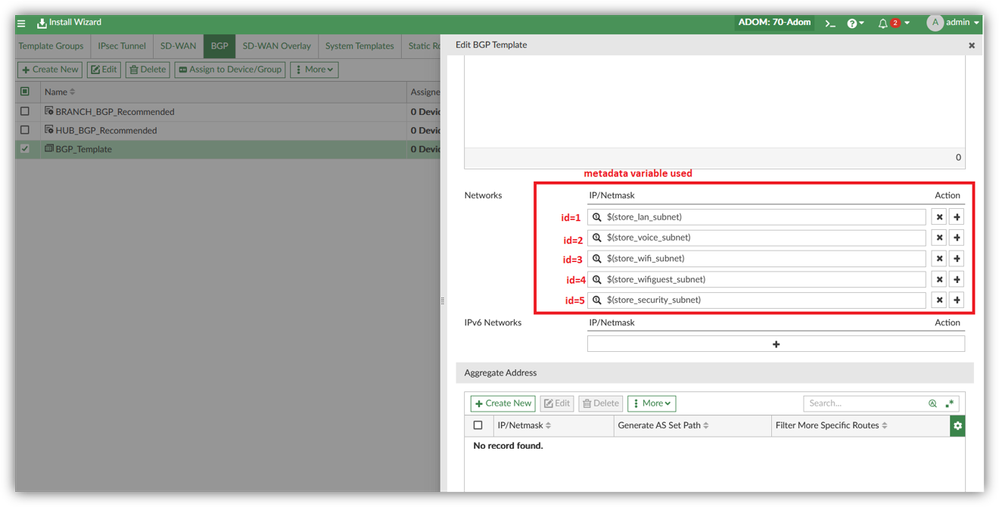
Task: Click the search icon in store_lan_subnet field
Action: click(597, 217)
